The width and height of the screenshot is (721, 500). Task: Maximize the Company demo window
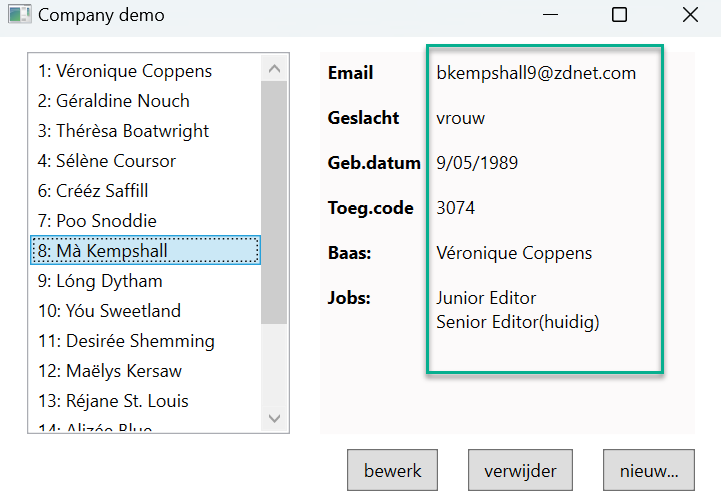coord(619,15)
